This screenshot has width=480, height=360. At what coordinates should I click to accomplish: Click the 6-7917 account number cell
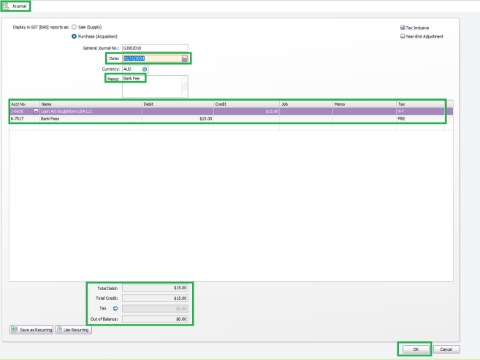click(24, 119)
